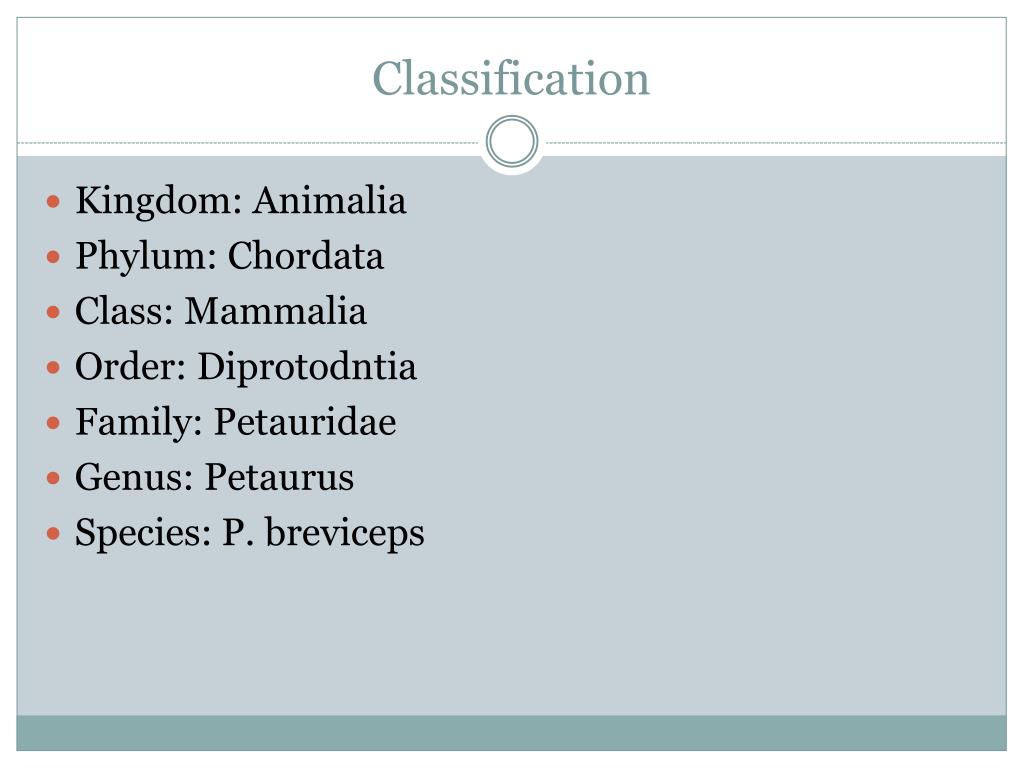Click the bullet dot beside Genus

[54, 478]
